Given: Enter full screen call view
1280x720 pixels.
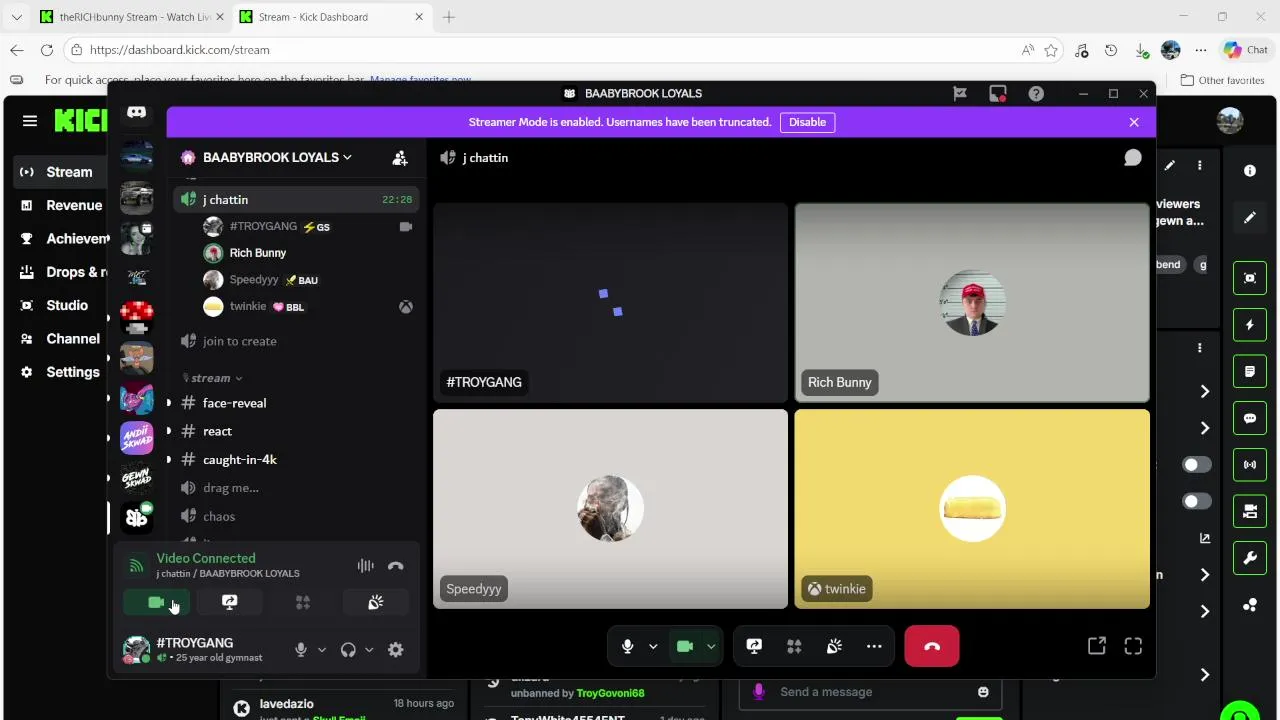Looking at the screenshot, I should [1133, 646].
